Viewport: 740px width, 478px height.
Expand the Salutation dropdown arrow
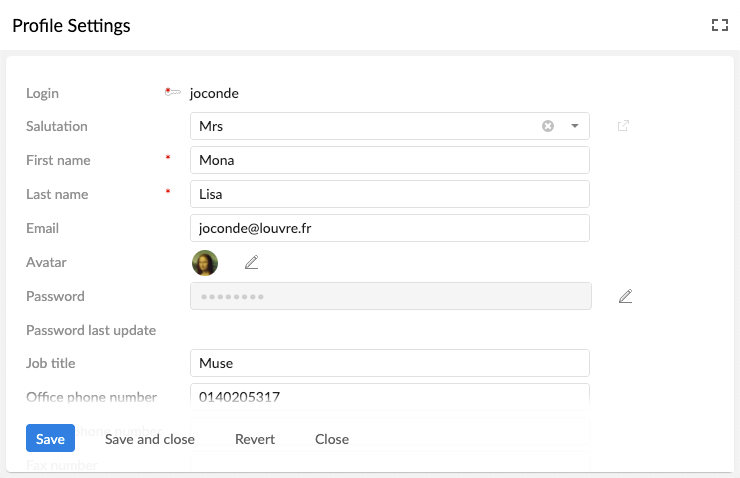575,126
